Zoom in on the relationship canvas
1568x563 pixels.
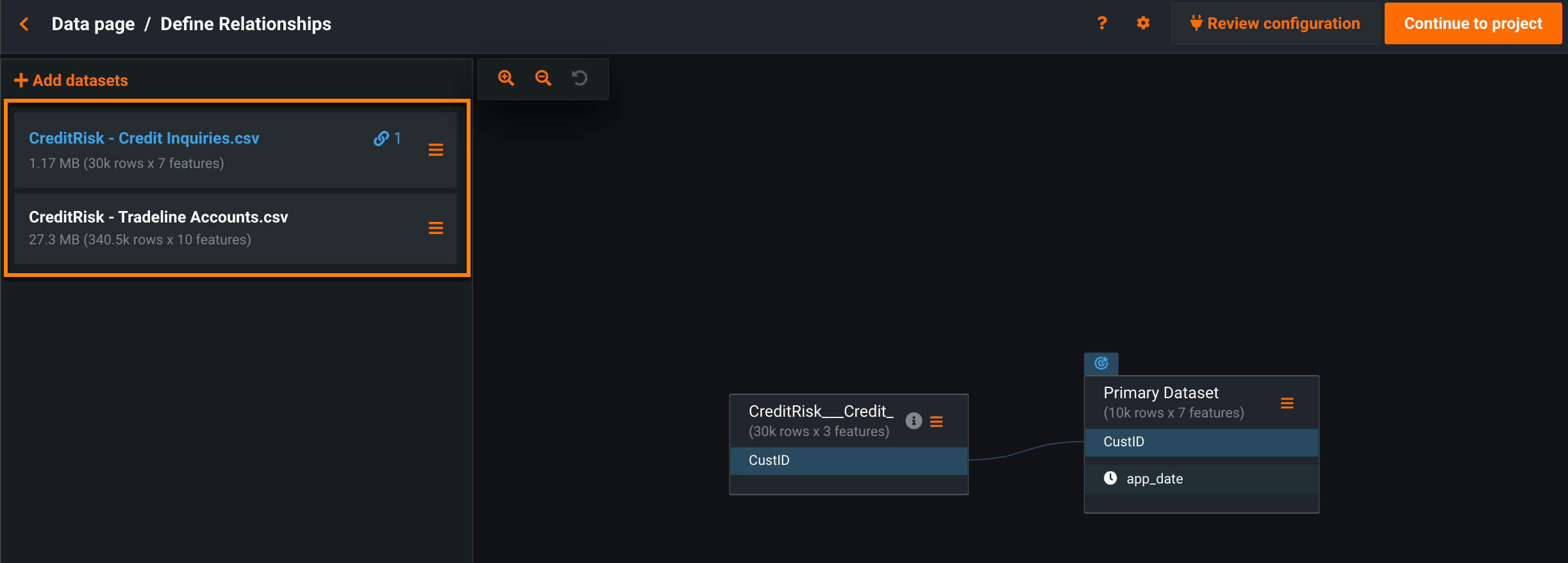[x=506, y=78]
